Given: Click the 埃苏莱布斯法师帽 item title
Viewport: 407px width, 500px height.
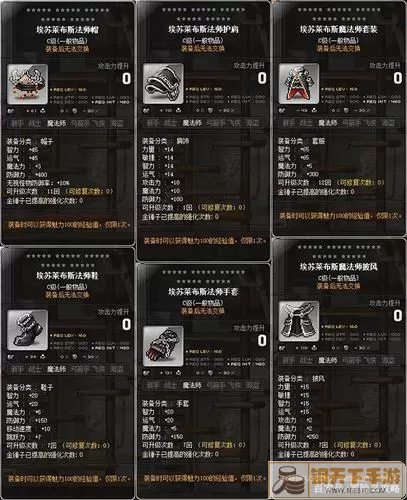Looking at the screenshot, I should 67,30.
